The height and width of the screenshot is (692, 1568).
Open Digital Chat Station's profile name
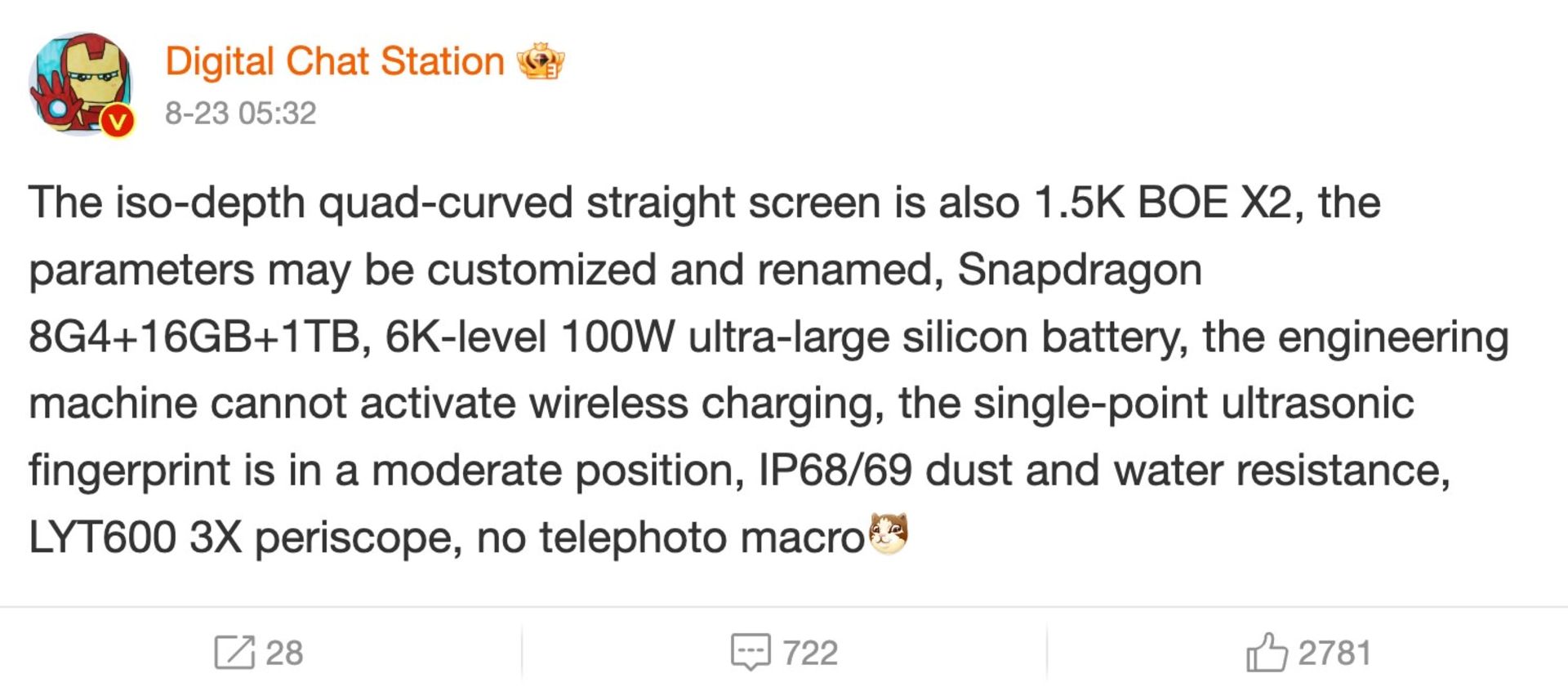point(335,61)
